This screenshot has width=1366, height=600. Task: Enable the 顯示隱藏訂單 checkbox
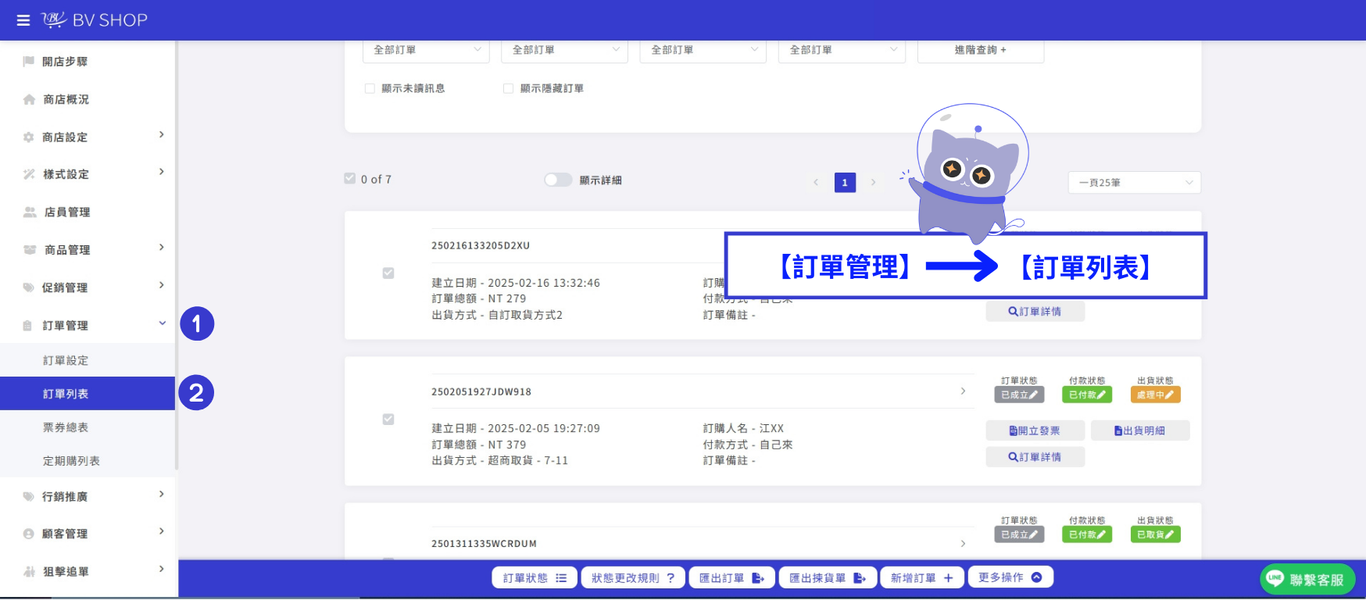pyautogui.click(x=509, y=89)
